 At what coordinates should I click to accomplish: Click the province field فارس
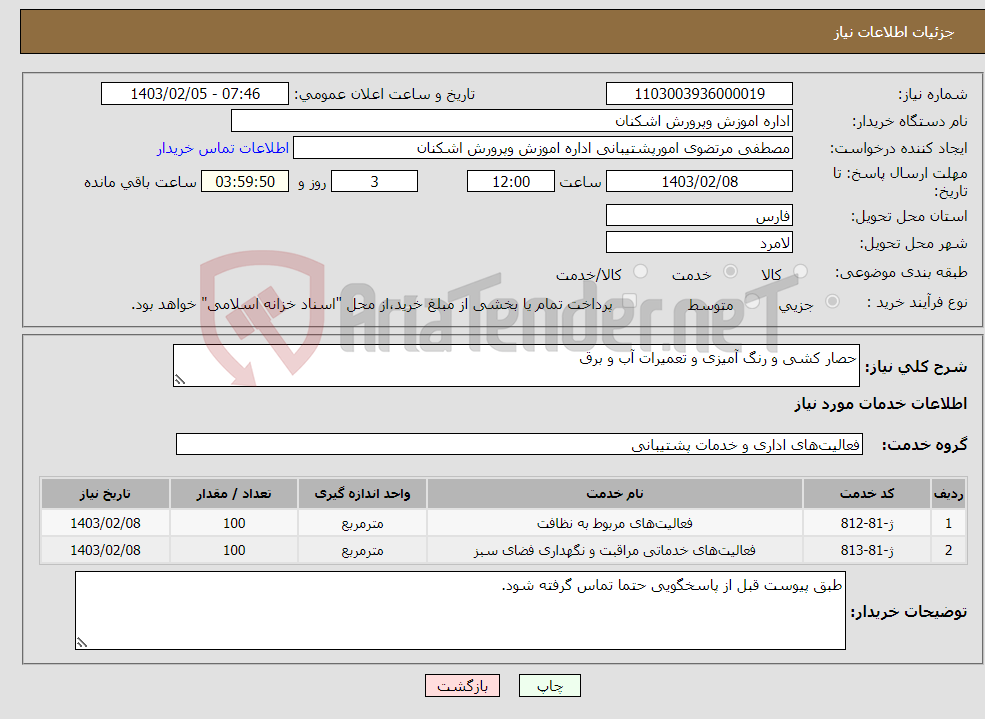(x=699, y=215)
